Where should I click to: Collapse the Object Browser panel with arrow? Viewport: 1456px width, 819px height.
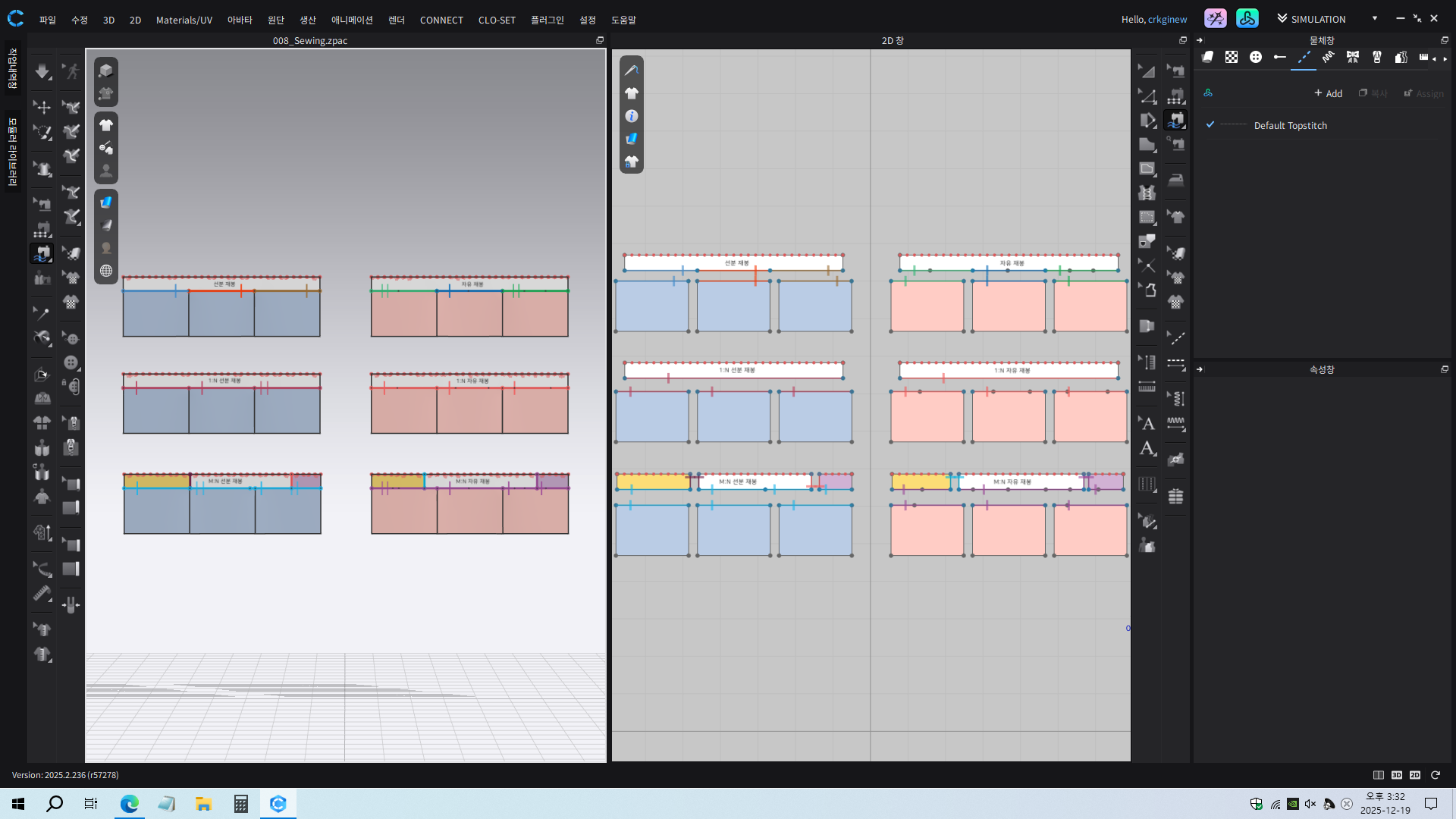[1200, 40]
